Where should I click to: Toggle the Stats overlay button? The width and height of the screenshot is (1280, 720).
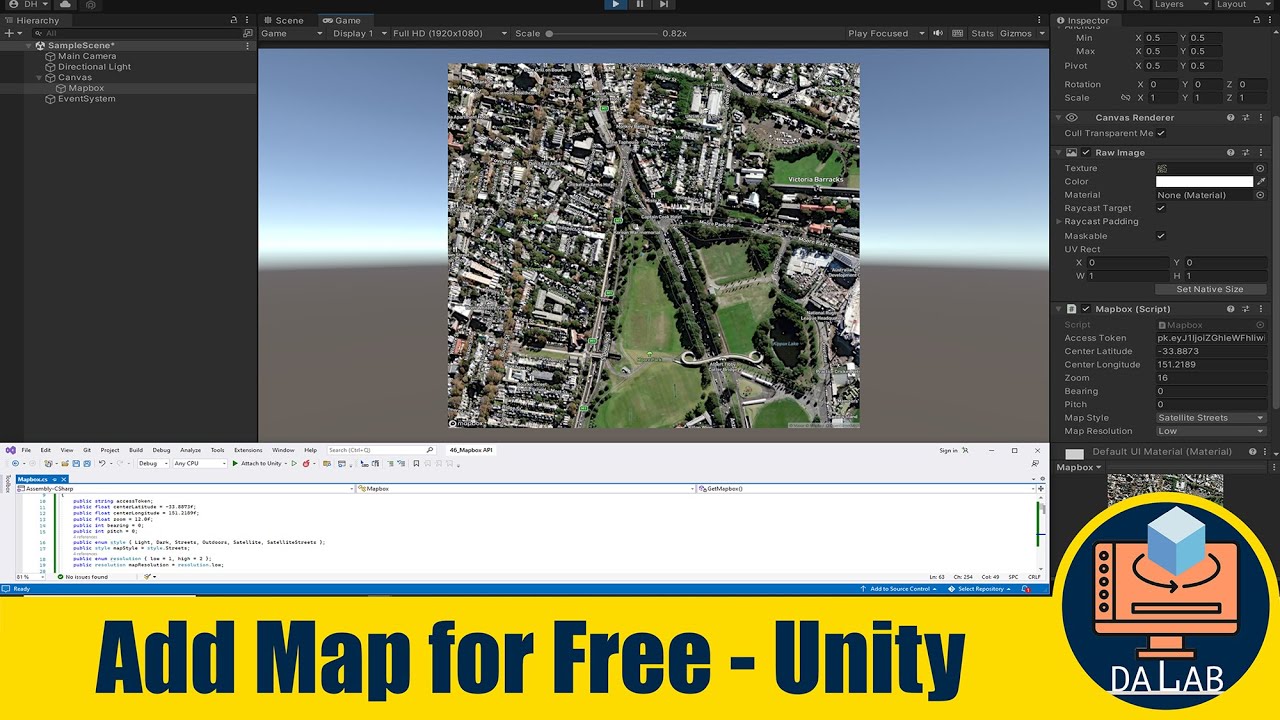(983, 33)
